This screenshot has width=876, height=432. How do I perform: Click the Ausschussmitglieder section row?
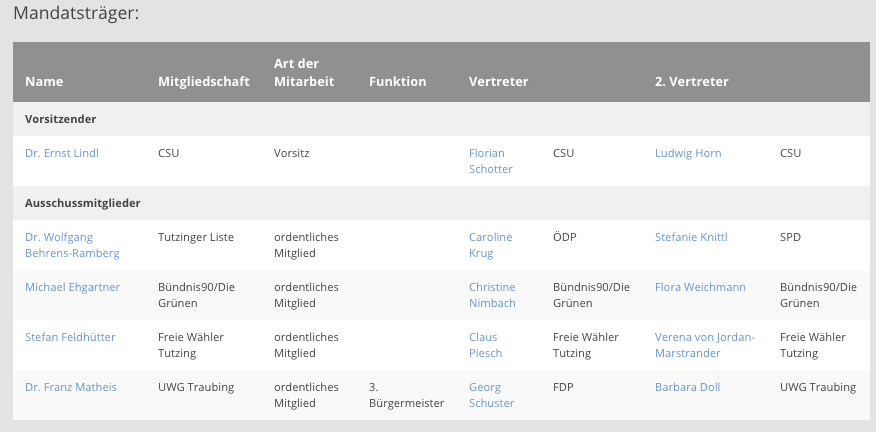coord(82,203)
